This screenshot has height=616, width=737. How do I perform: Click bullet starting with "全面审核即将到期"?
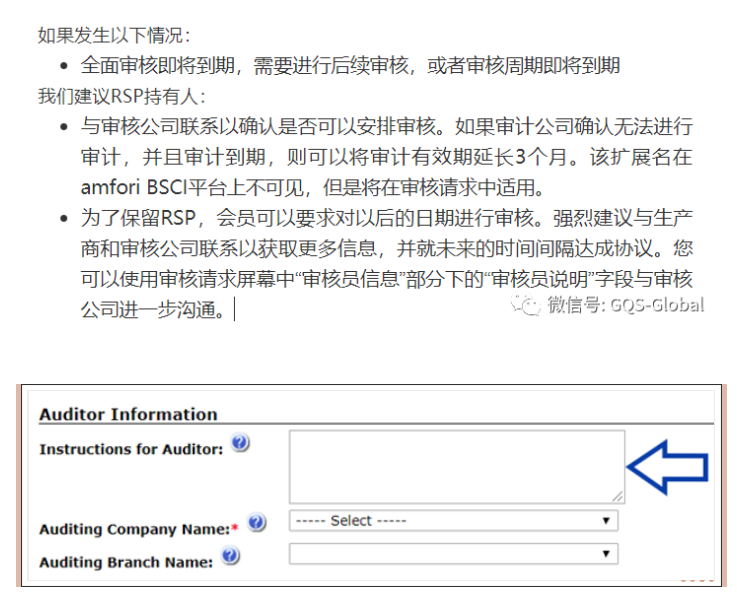350,66
